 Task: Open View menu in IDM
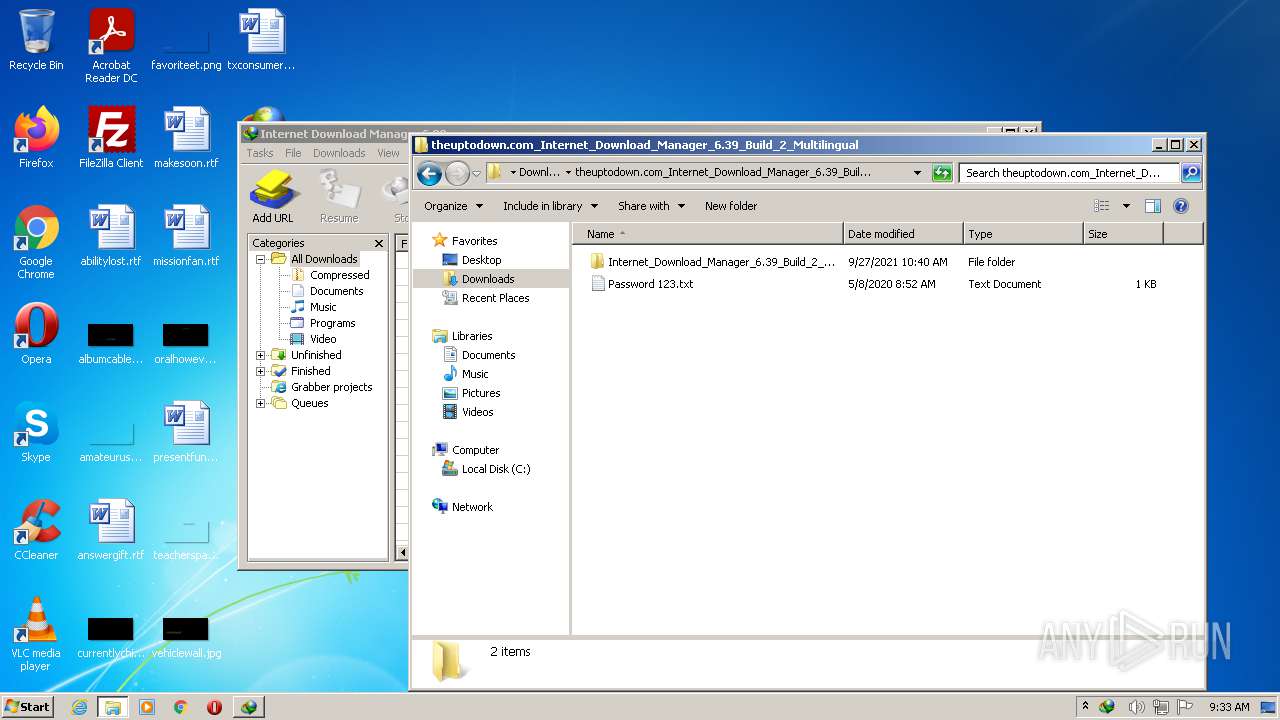(388, 153)
